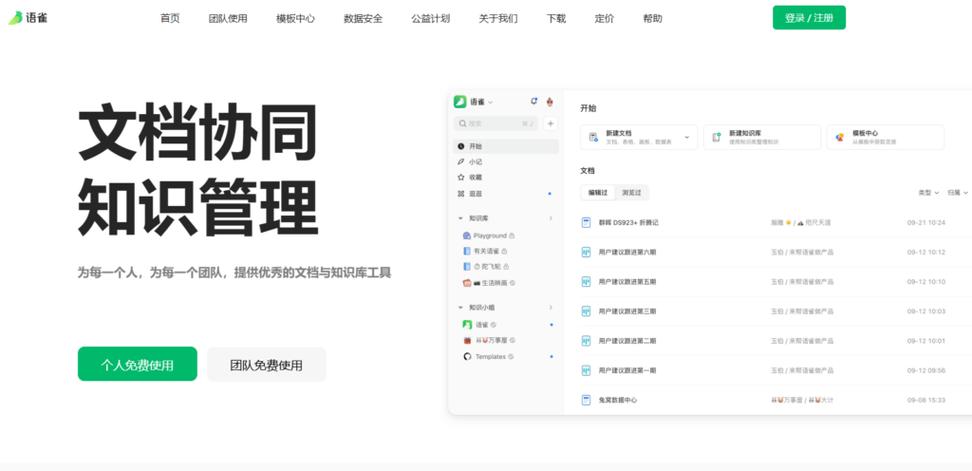
Task: Click the right chevron of 知识小组 section
Action: pyautogui.click(x=550, y=307)
